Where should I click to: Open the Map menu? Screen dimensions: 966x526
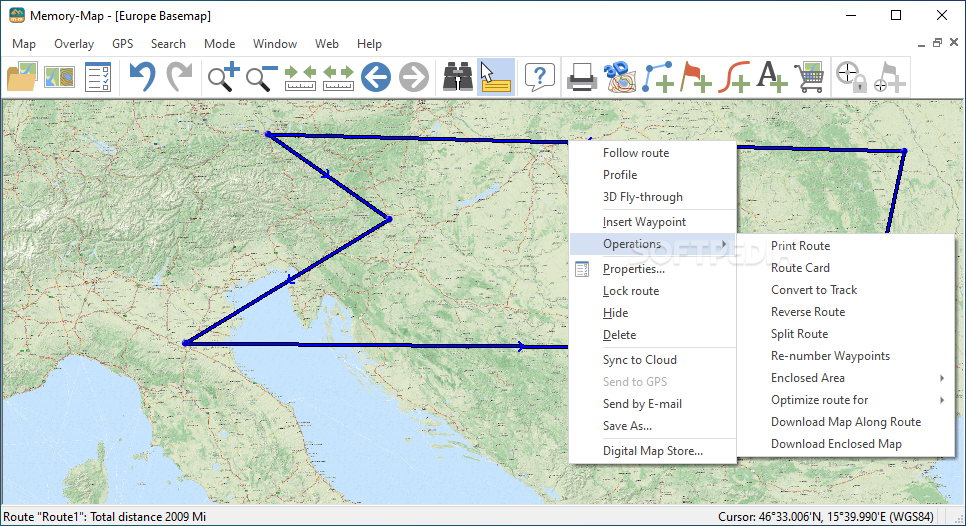pos(24,44)
